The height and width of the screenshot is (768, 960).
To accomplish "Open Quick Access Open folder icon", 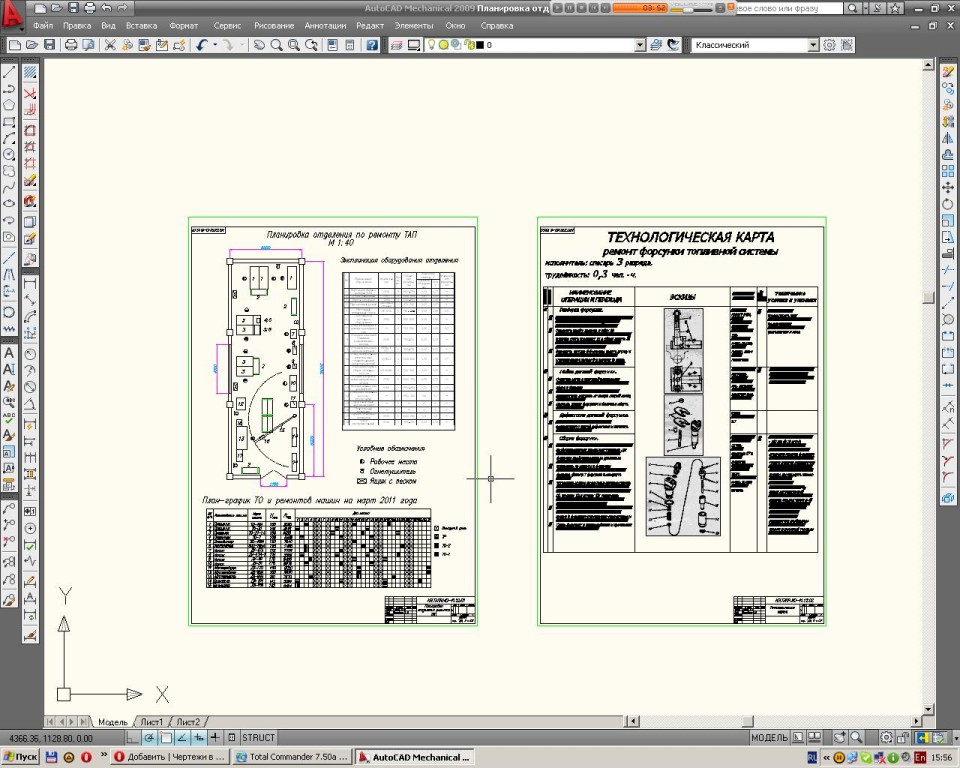I will [x=56, y=8].
